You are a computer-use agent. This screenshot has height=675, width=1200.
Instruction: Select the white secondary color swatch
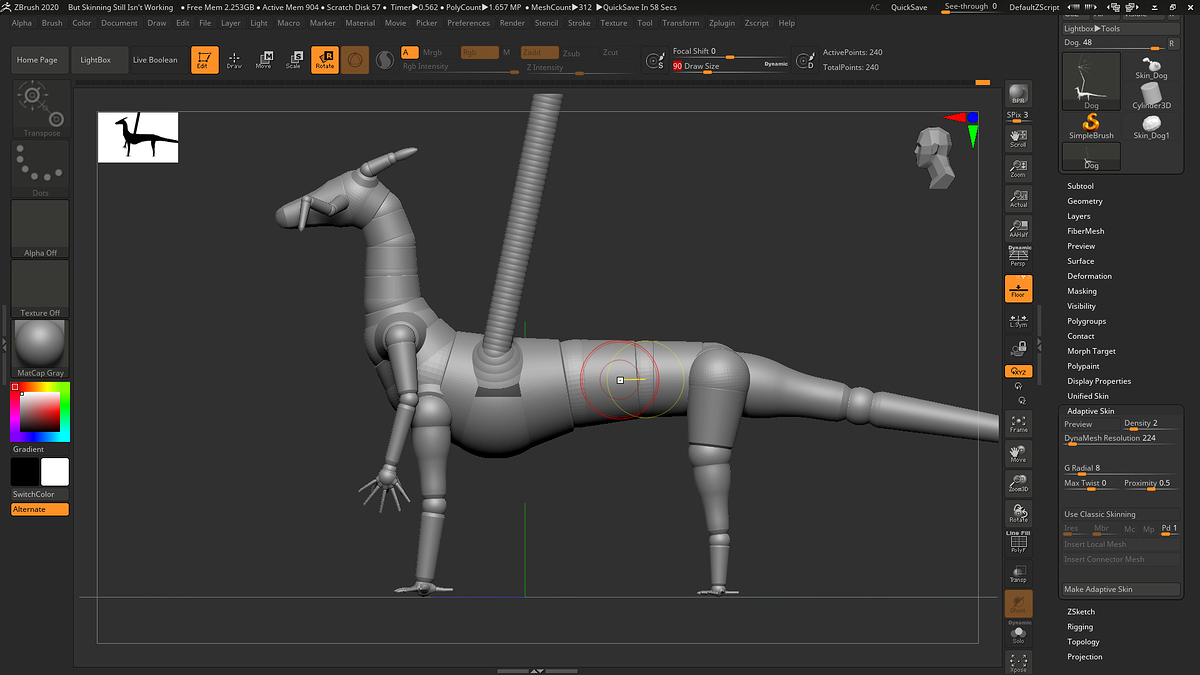click(x=55, y=472)
